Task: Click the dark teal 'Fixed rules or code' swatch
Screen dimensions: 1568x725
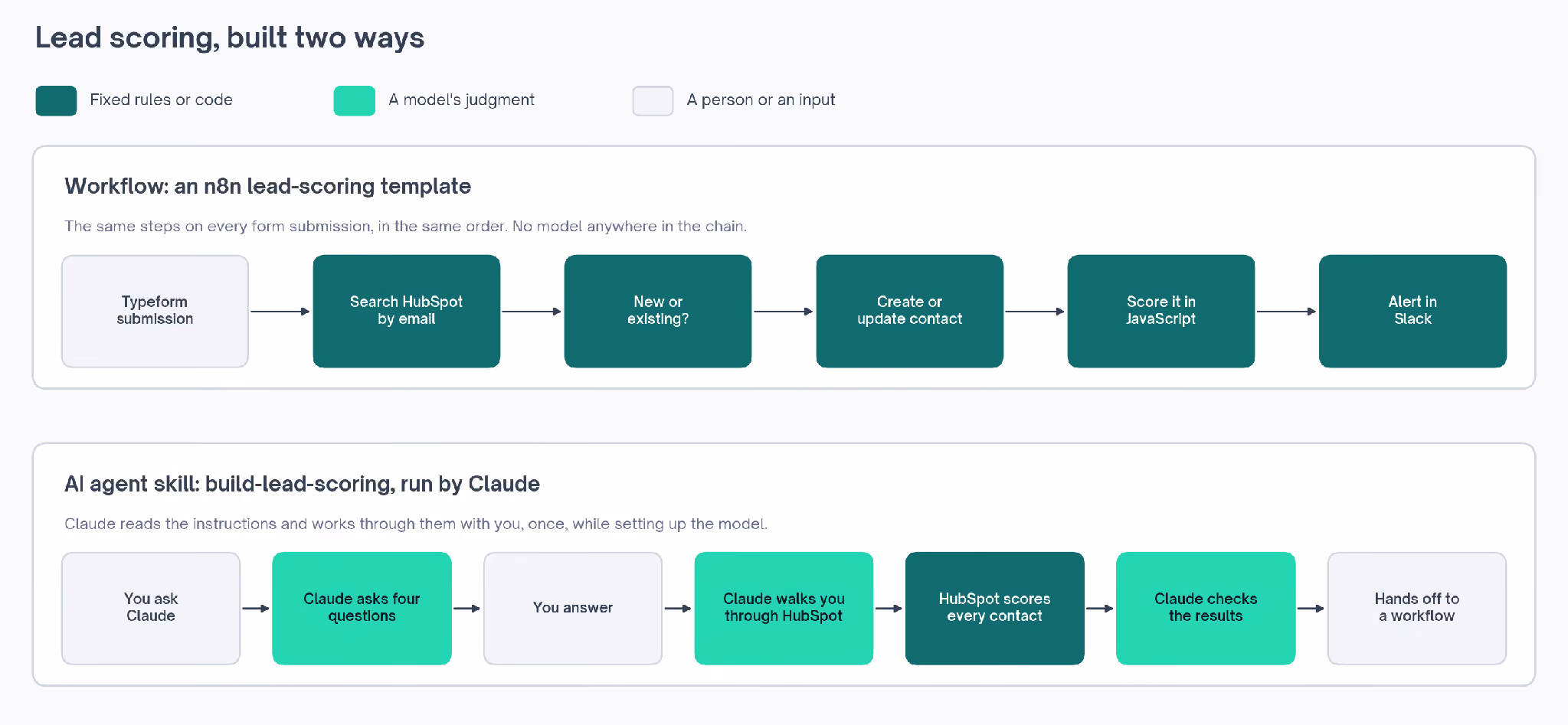Action: [56, 100]
